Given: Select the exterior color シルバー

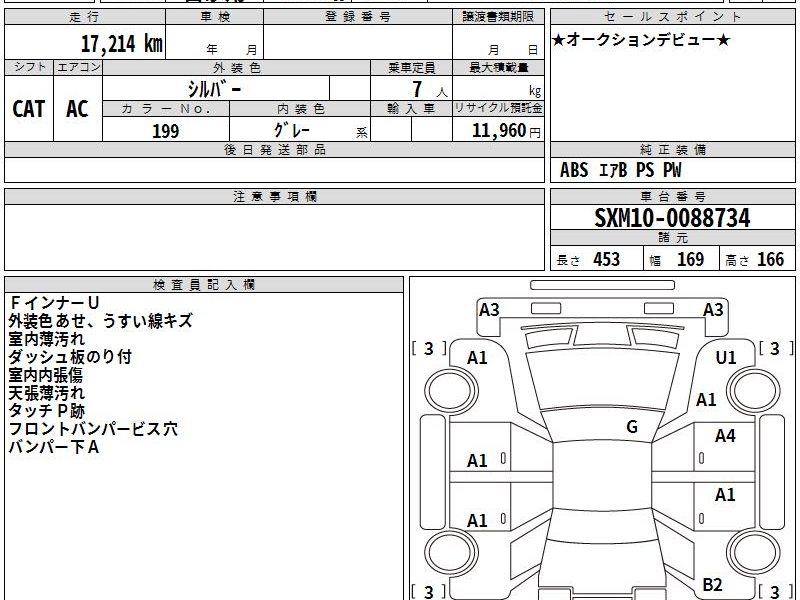Looking at the screenshot, I should [214, 89].
